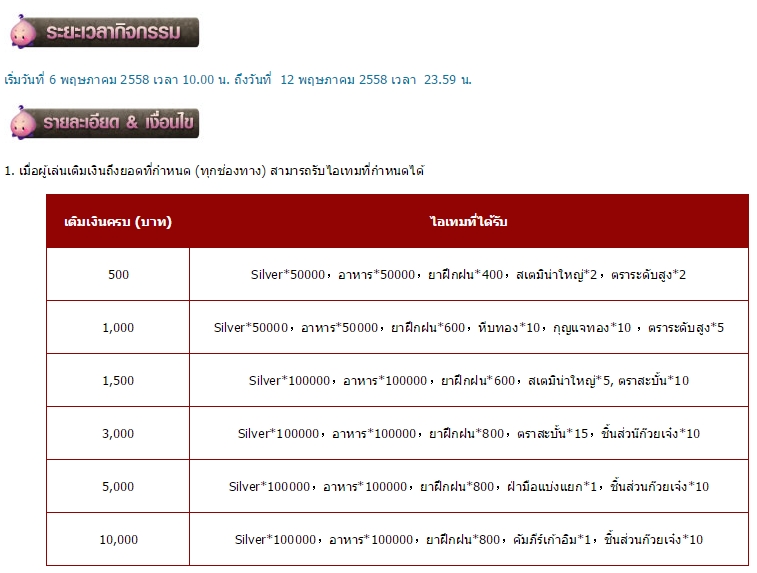Click the รายละเอียด & เงื่อนไข header banner
The image size is (757, 573).
click(104, 123)
